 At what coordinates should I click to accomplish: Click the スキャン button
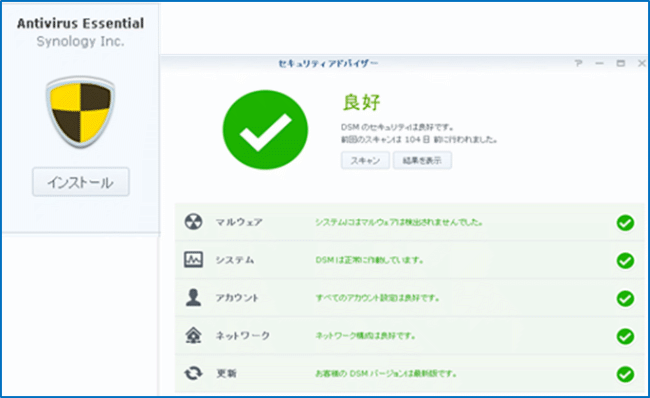(365, 160)
